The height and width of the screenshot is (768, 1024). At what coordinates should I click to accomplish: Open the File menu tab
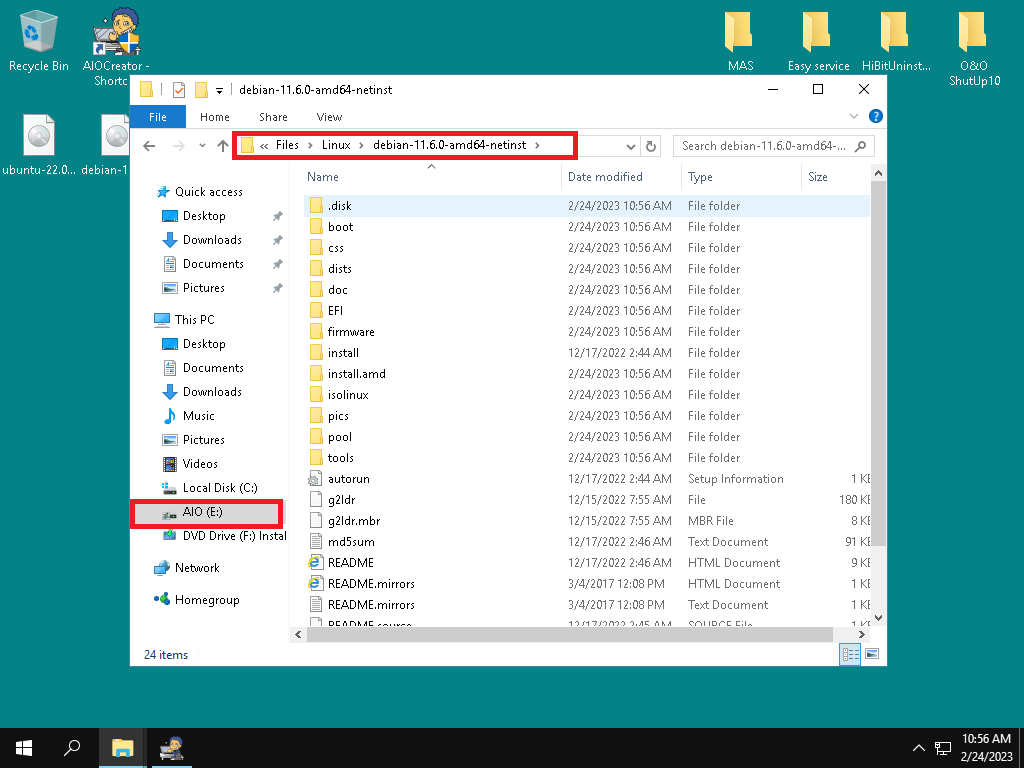click(158, 117)
